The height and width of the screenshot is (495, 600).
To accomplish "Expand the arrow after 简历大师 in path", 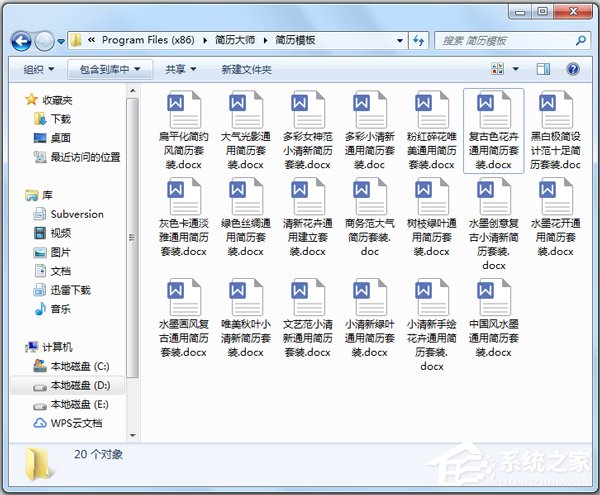I will pyautogui.click(x=265, y=41).
